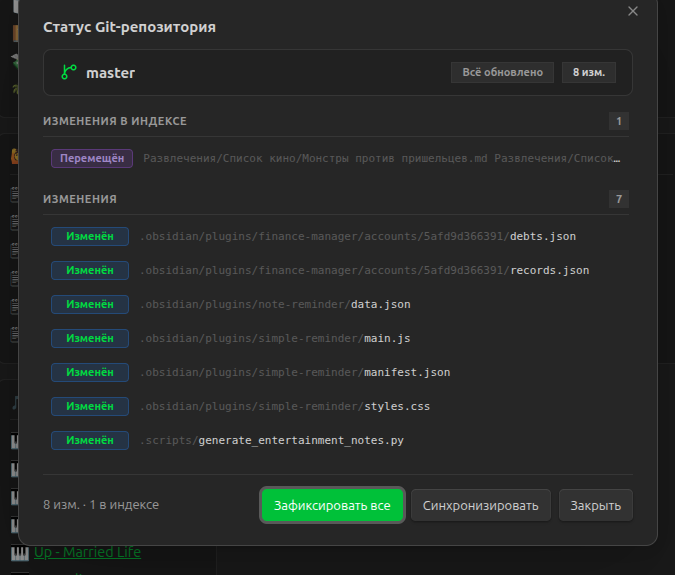Click the 'Закрыть' button
This screenshot has width=675, height=575.
[595, 505]
